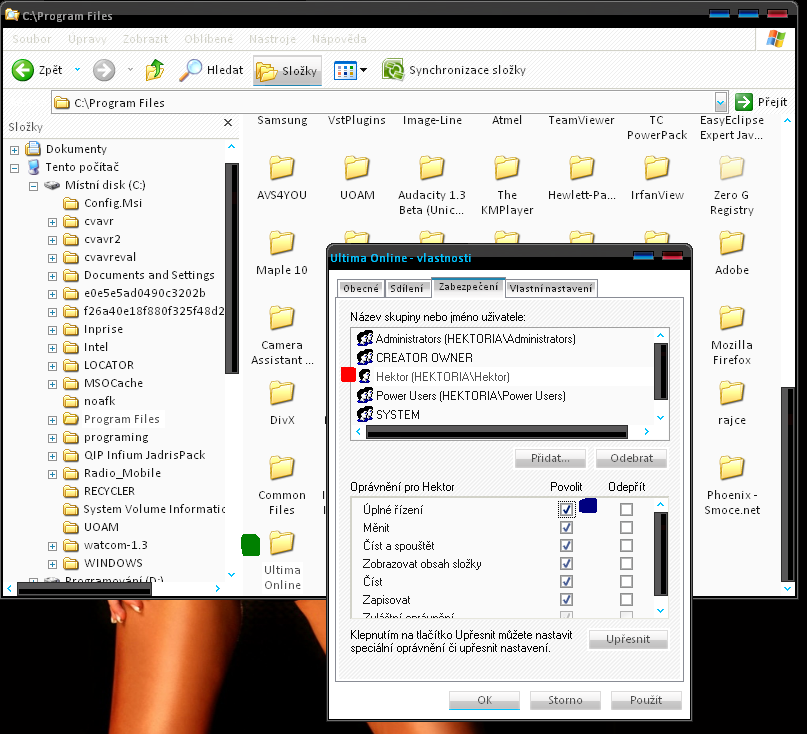The width and height of the screenshot is (807, 734).
Task: Select the rajce folder icon
Action: tap(732, 393)
